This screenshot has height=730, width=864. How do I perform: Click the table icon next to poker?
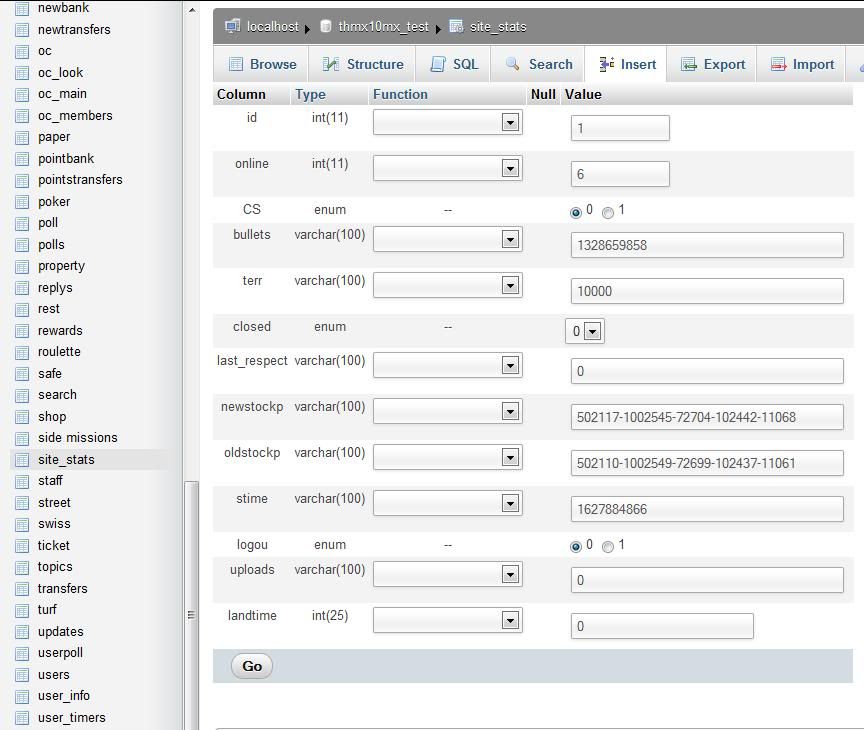(22, 202)
